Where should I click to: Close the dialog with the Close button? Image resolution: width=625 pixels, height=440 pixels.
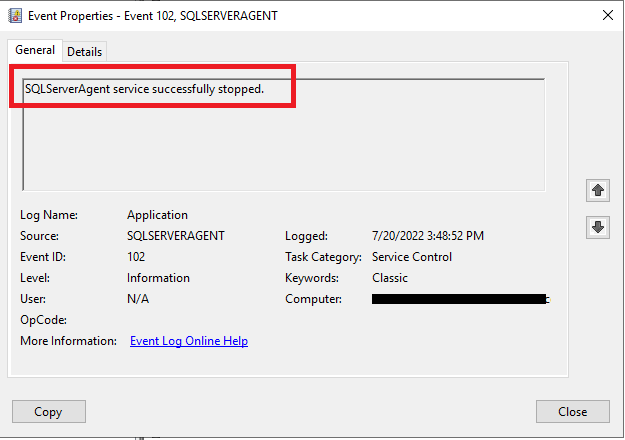pos(572,411)
